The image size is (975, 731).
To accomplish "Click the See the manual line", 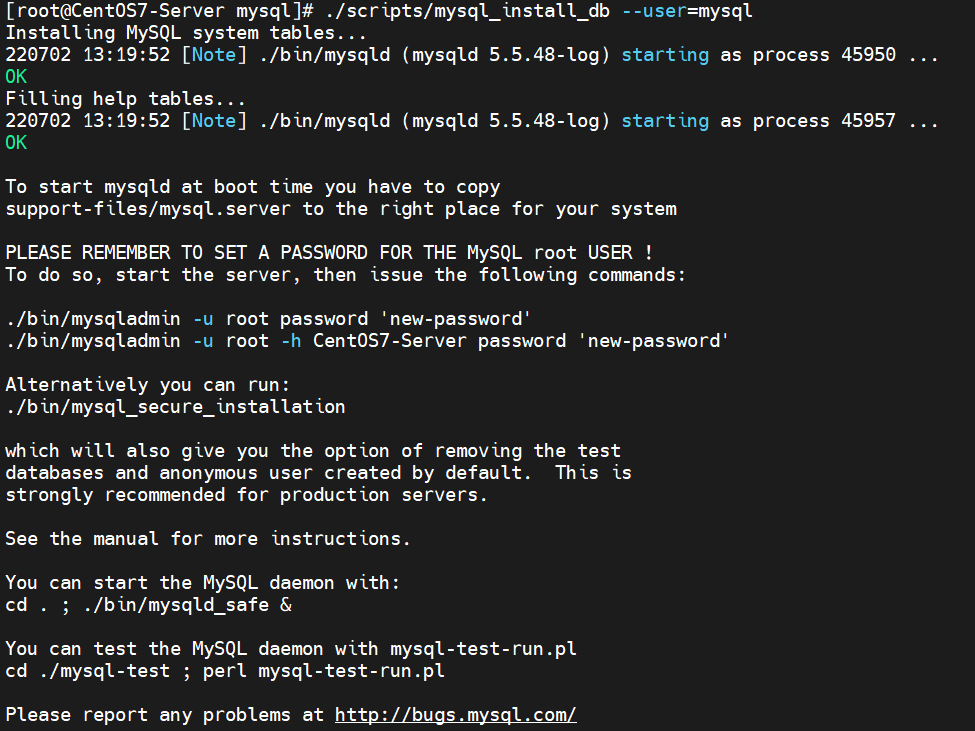I will (x=208, y=539).
